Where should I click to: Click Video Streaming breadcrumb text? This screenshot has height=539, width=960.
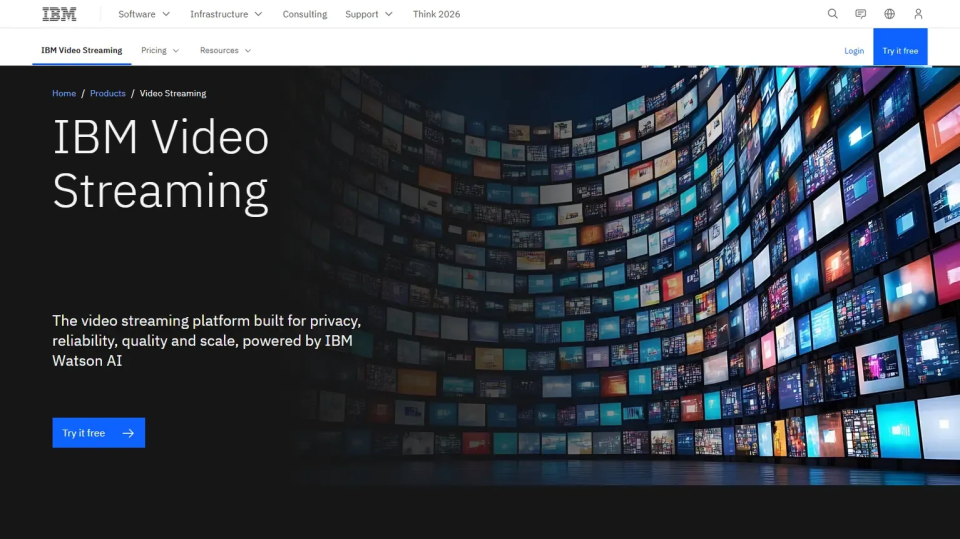click(173, 93)
